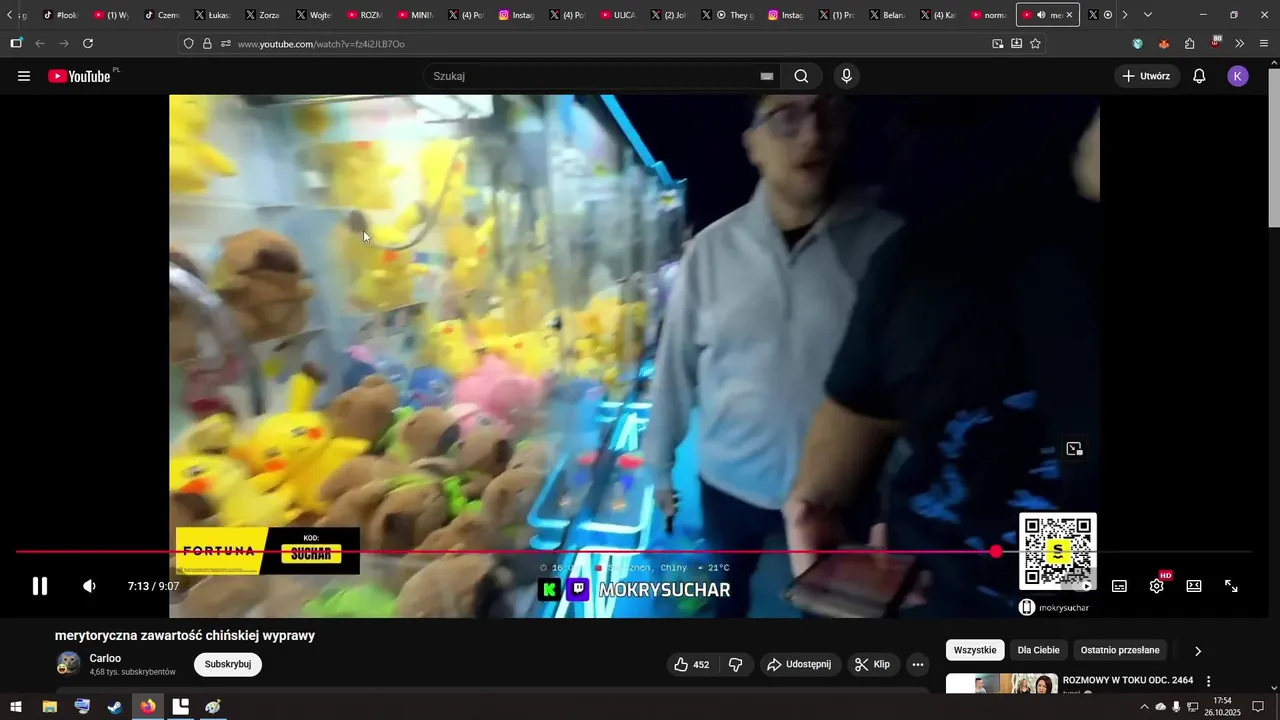Seek to early point on video progress bar
This screenshot has height=720, width=1280.
coord(100,552)
